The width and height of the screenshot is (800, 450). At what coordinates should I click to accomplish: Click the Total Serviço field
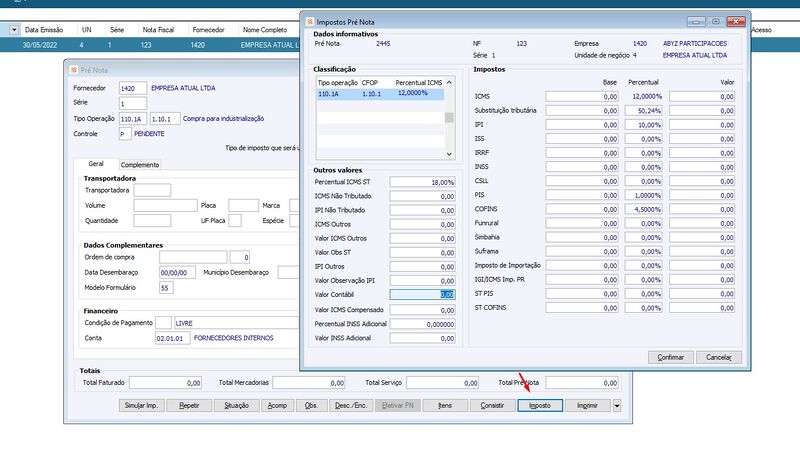coord(442,383)
